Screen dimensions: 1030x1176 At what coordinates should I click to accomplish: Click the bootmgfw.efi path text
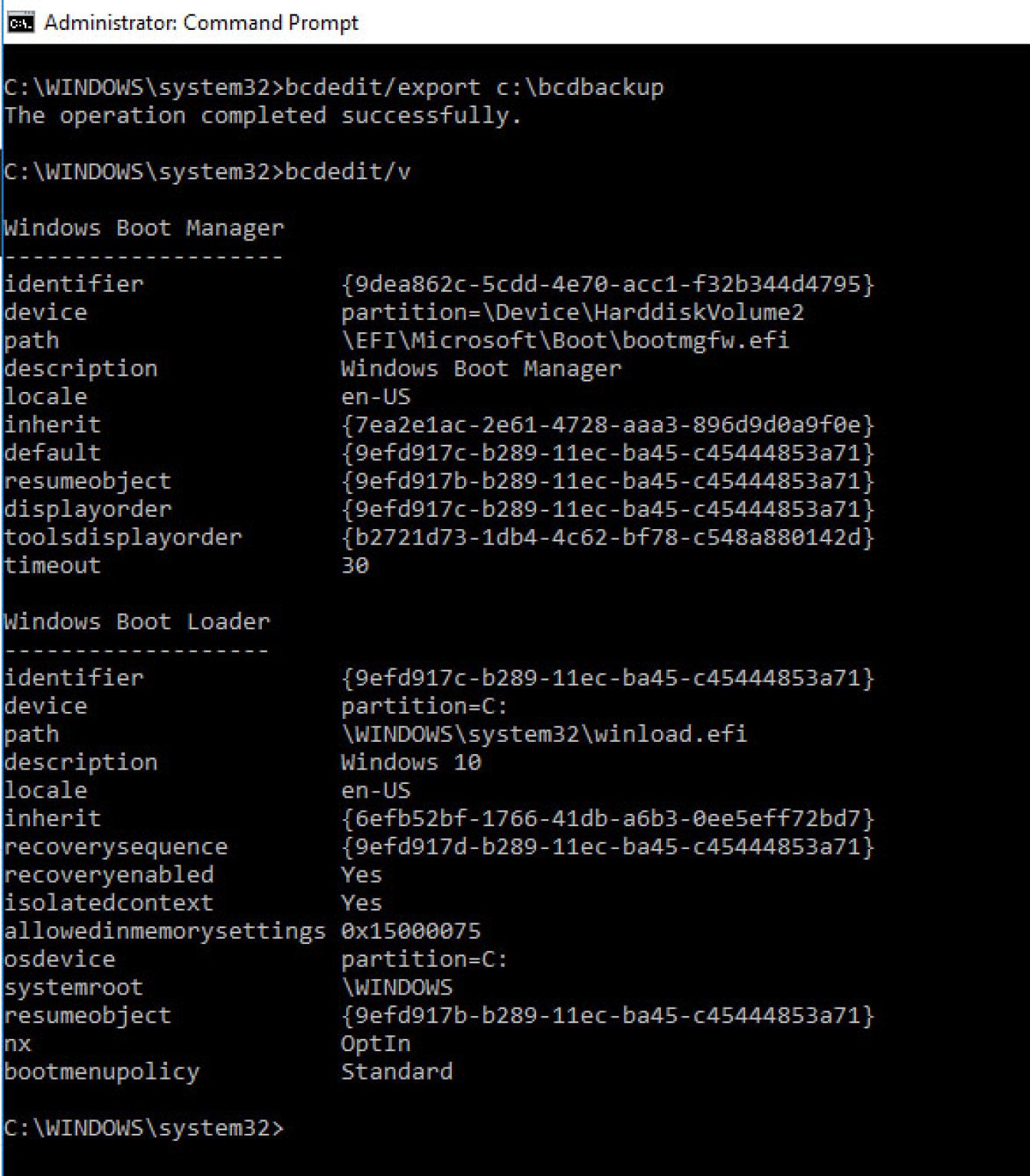[x=567, y=339]
